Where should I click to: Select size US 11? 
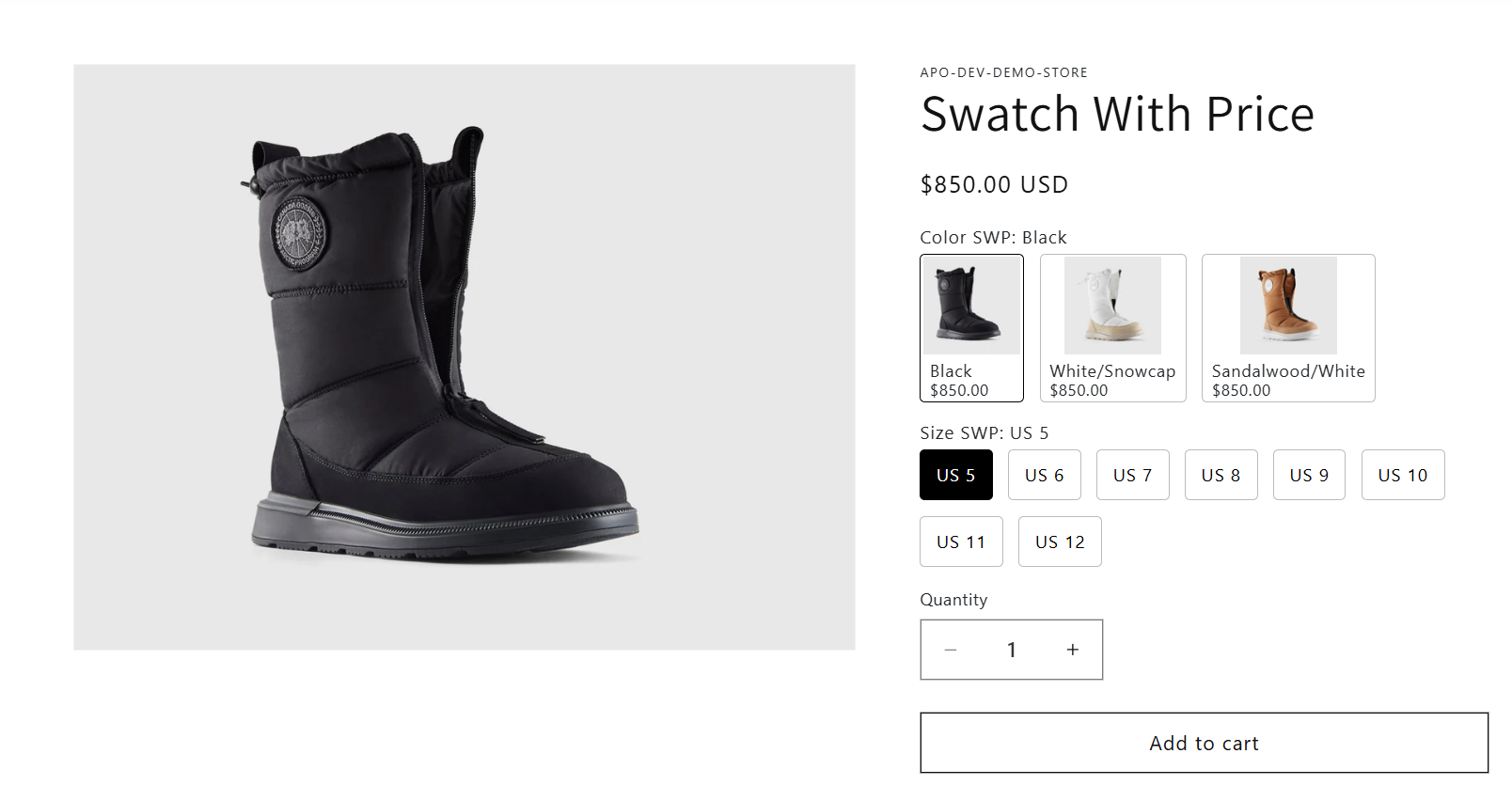click(x=960, y=542)
